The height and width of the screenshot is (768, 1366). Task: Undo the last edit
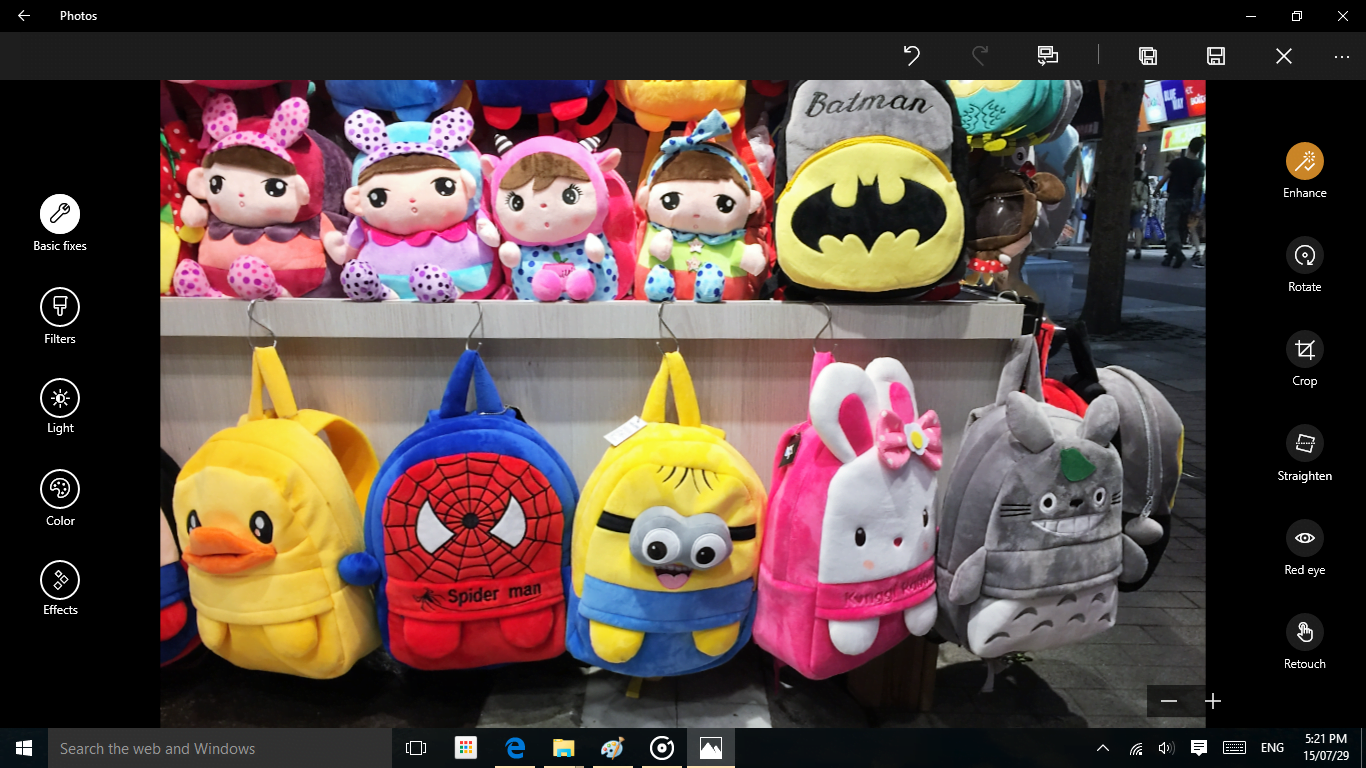point(911,56)
